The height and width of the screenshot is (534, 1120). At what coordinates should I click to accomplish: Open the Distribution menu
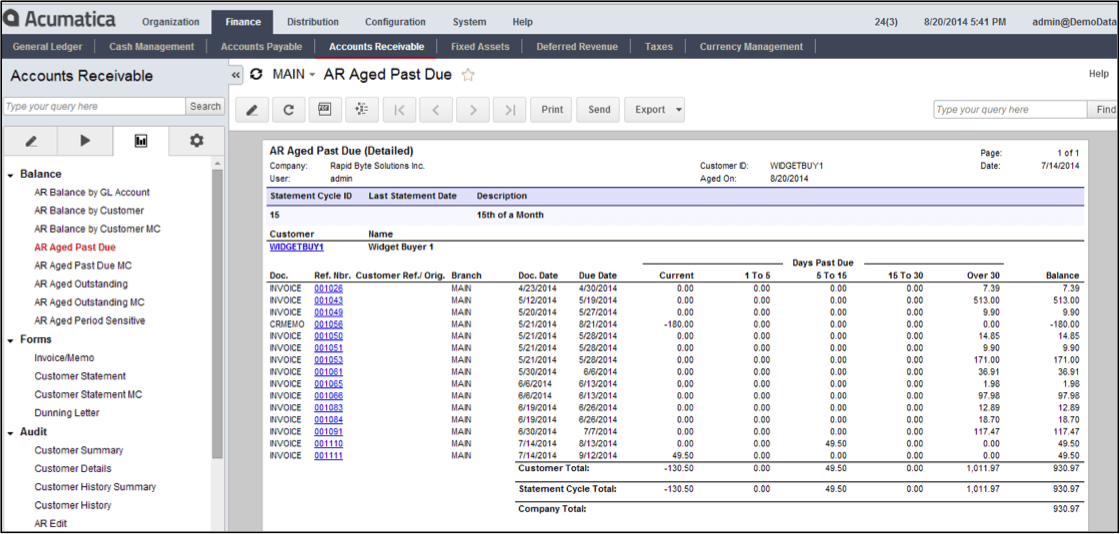click(x=313, y=22)
